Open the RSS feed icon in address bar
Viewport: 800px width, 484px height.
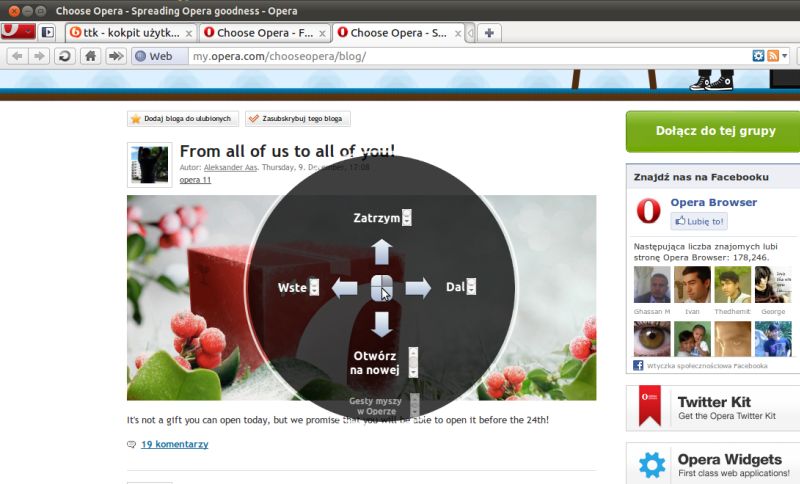click(773, 56)
